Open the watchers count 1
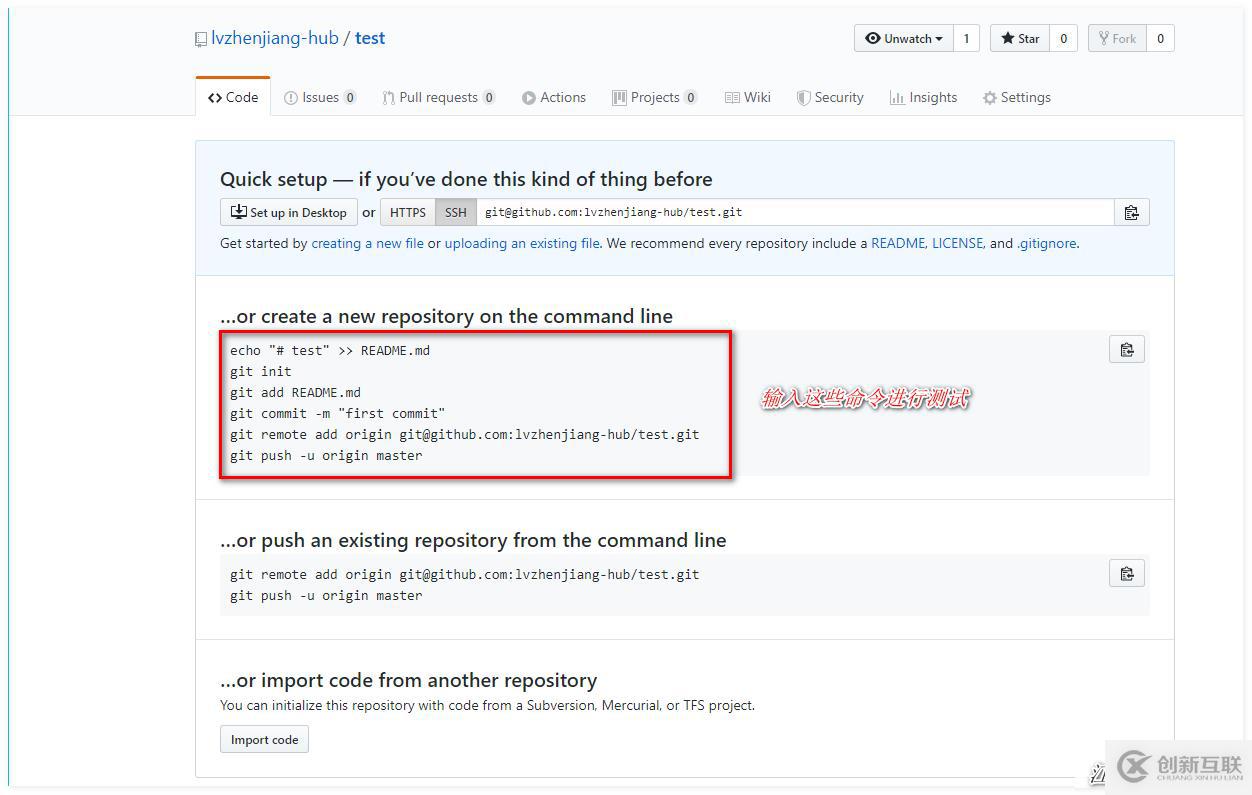The height and width of the screenshot is (795, 1252). click(x=966, y=38)
